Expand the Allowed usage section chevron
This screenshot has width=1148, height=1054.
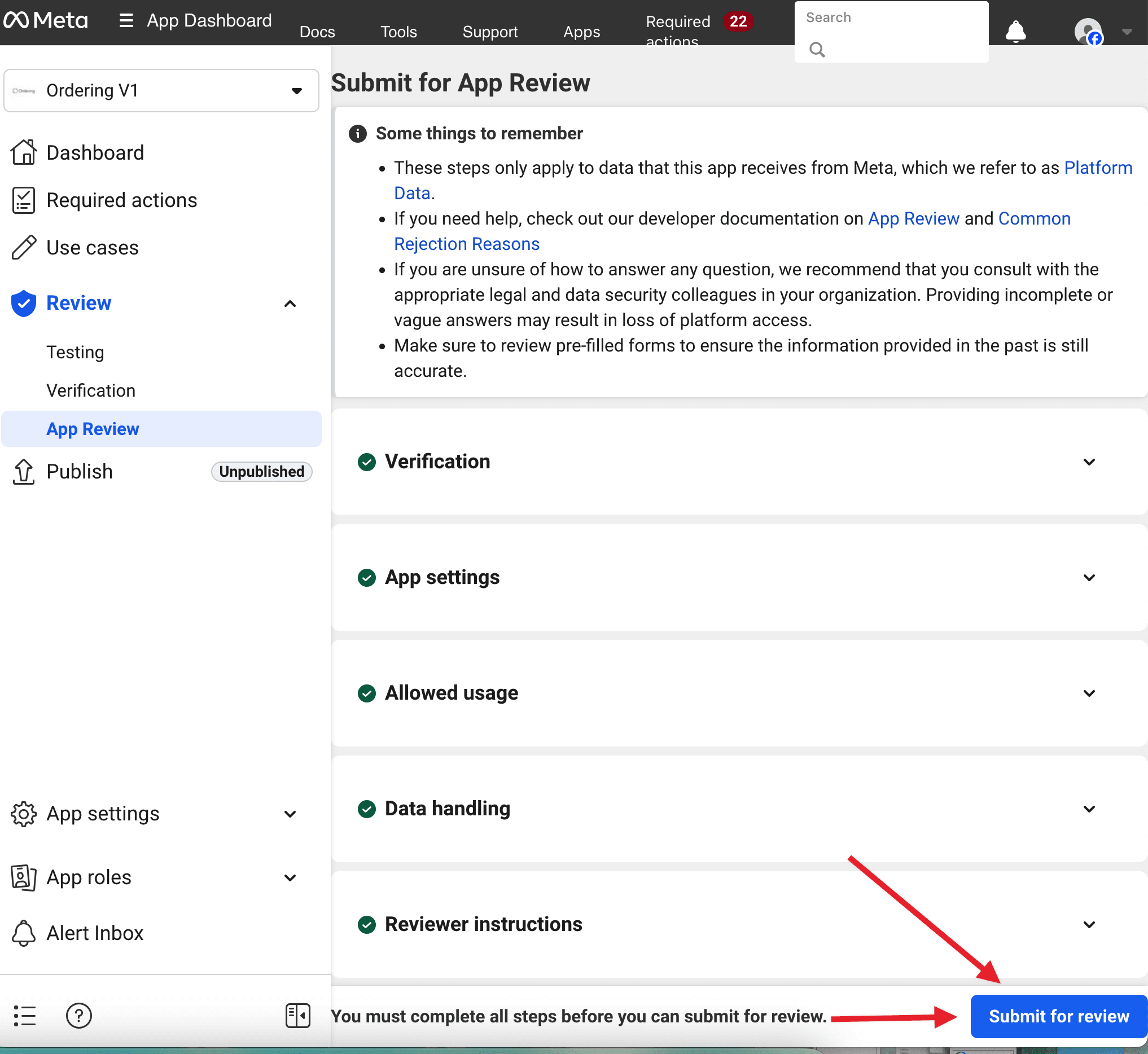[x=1089, y=693]
